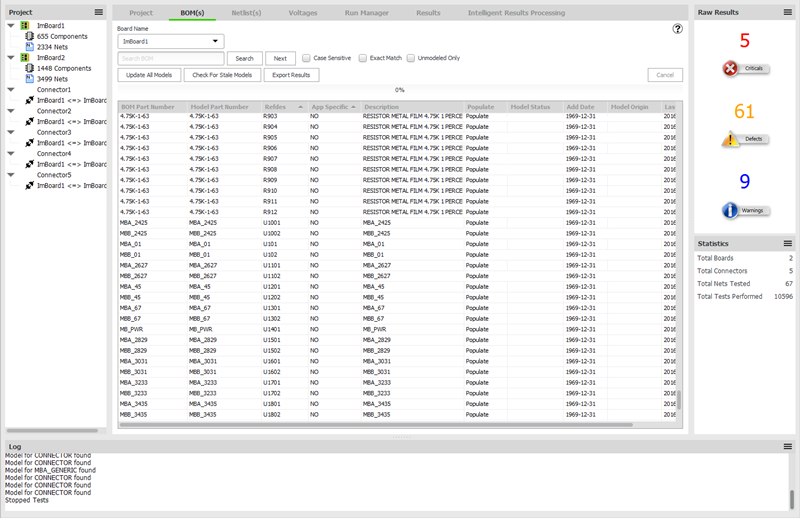Screen dimensions: 800x518
Task: Click the blue Warnings info icon
Action: (731, 210)
